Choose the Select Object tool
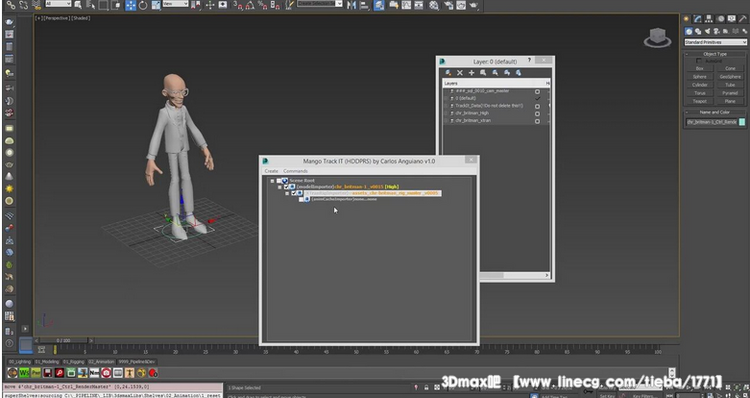 pos(78,5)
